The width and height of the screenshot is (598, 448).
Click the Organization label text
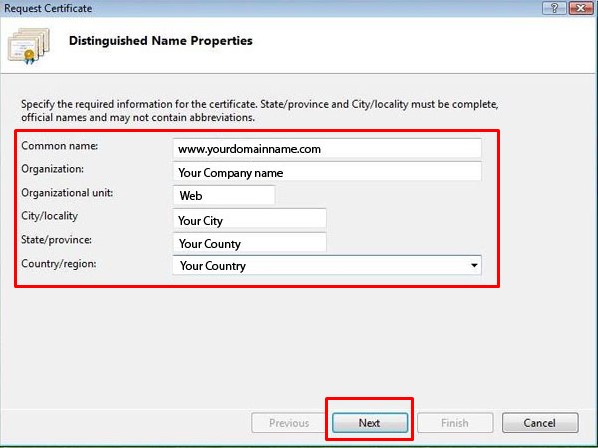coord(52,169)
